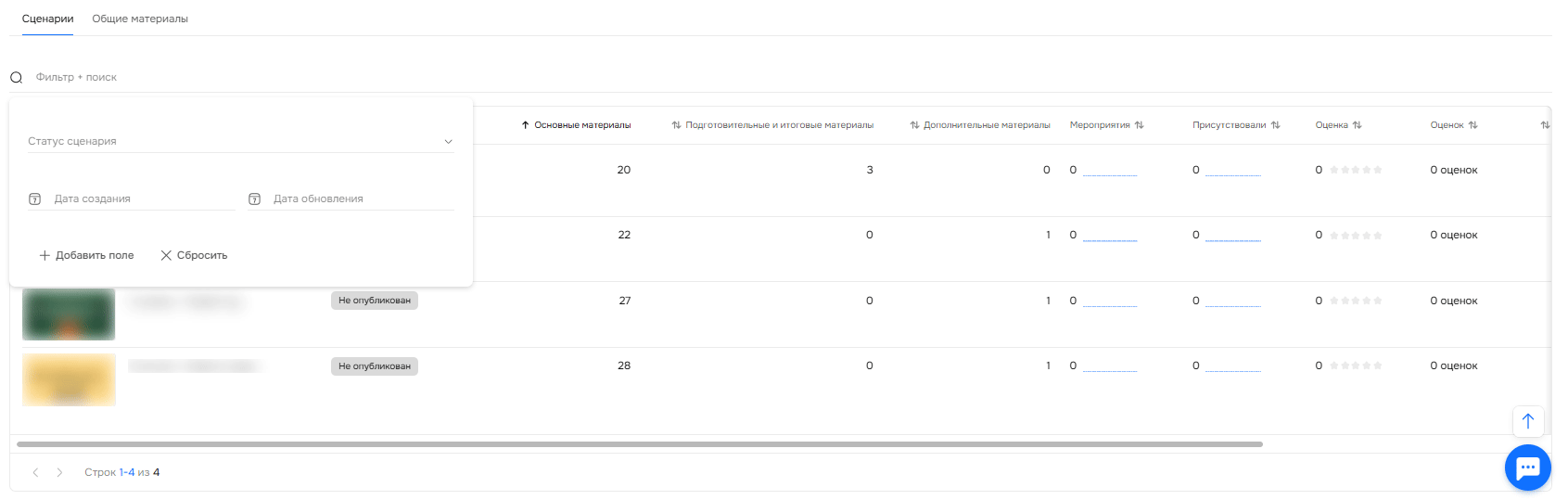Sort by Присутствовали column
The width and height of the screenshot is (1568, 500).
pos(1235,125)
